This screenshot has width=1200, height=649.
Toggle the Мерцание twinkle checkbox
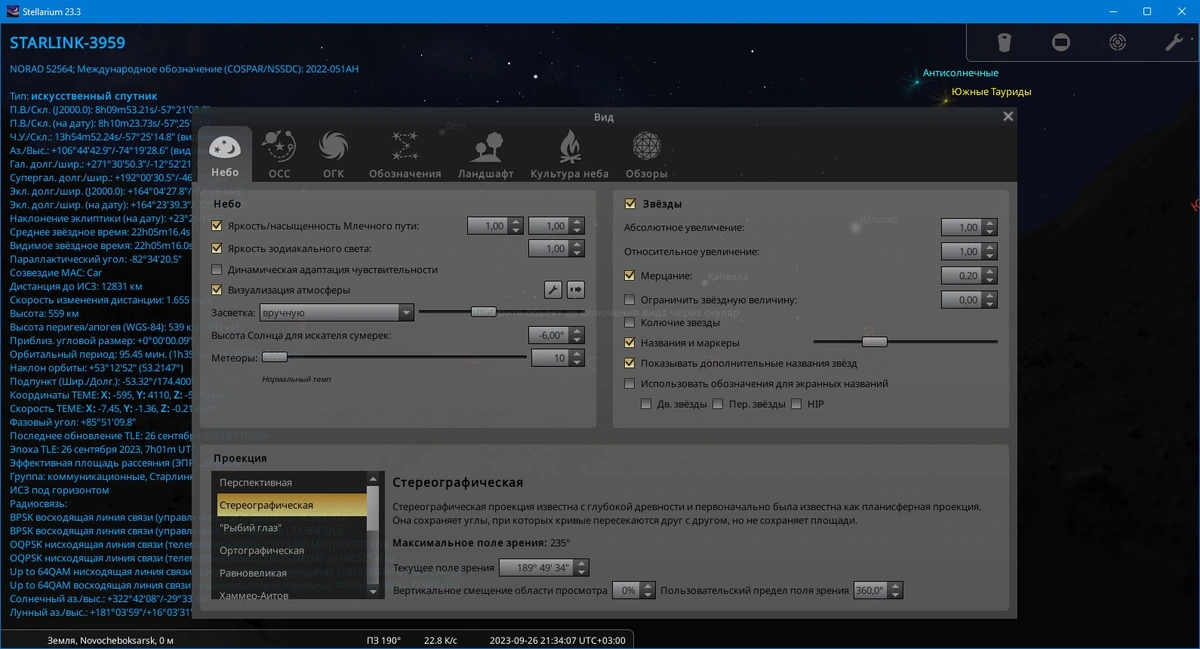click(630, 276)
